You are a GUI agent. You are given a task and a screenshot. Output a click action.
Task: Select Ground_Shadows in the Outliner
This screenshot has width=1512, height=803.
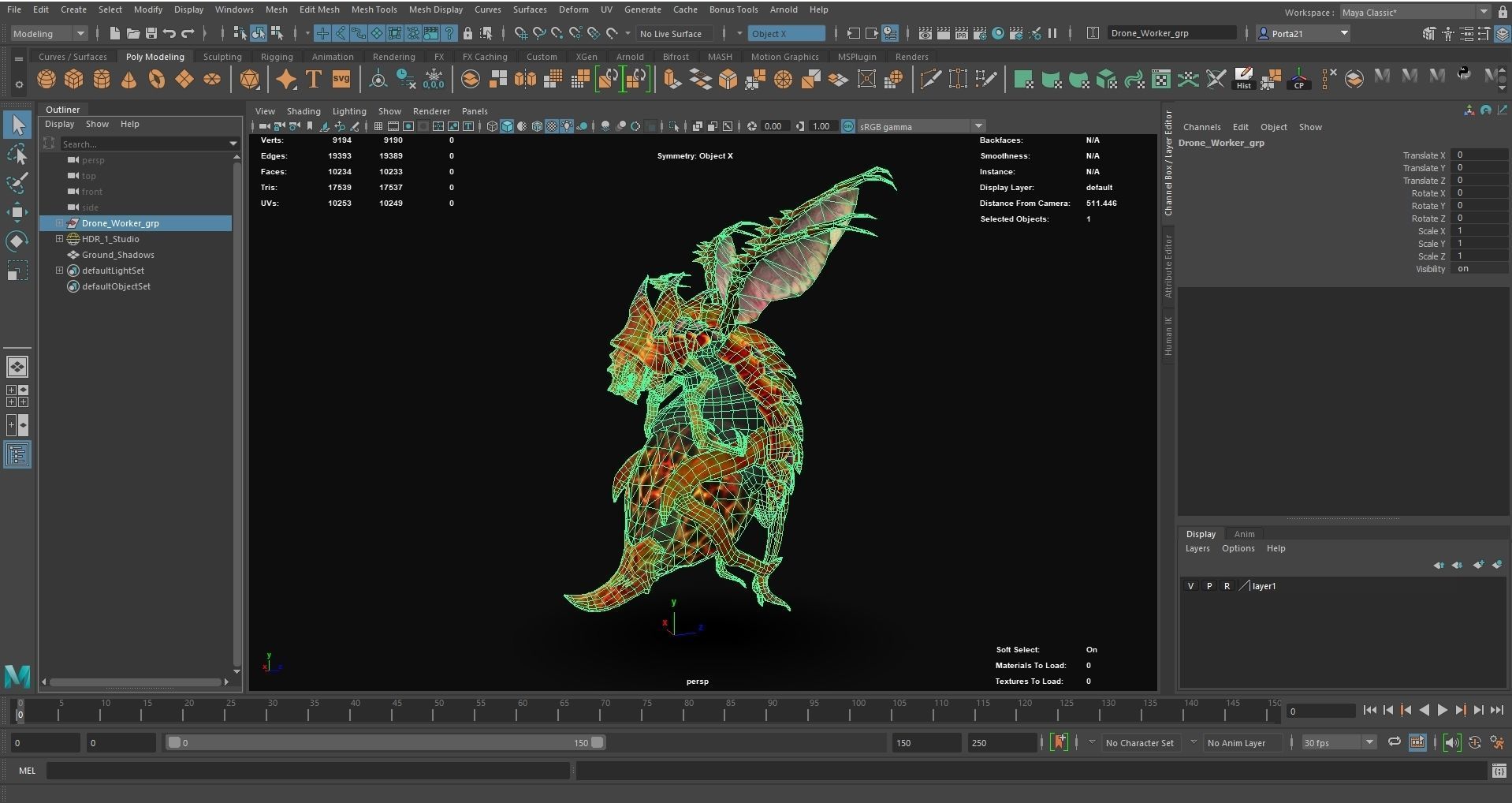(117, 255)
